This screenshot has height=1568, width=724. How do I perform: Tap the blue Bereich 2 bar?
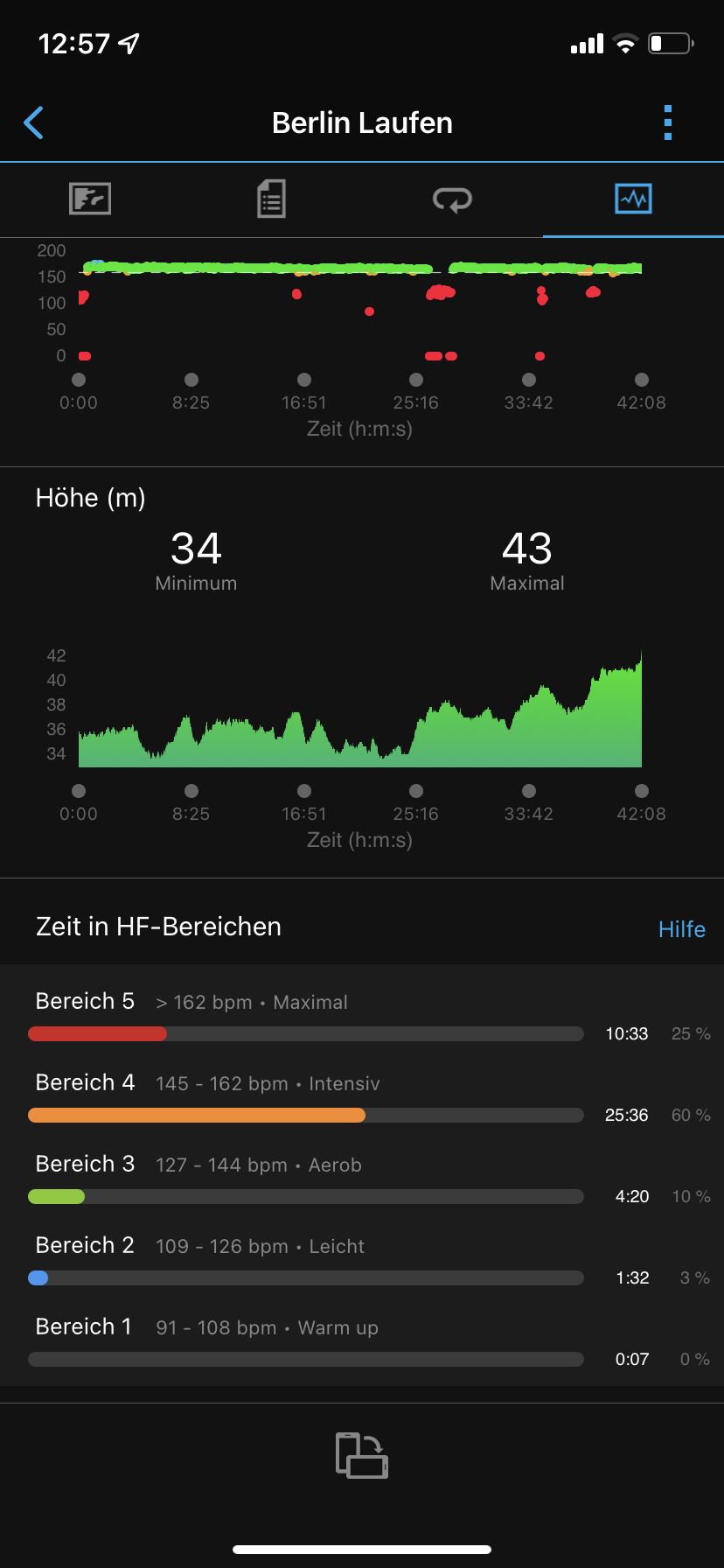click(38, 1277)
